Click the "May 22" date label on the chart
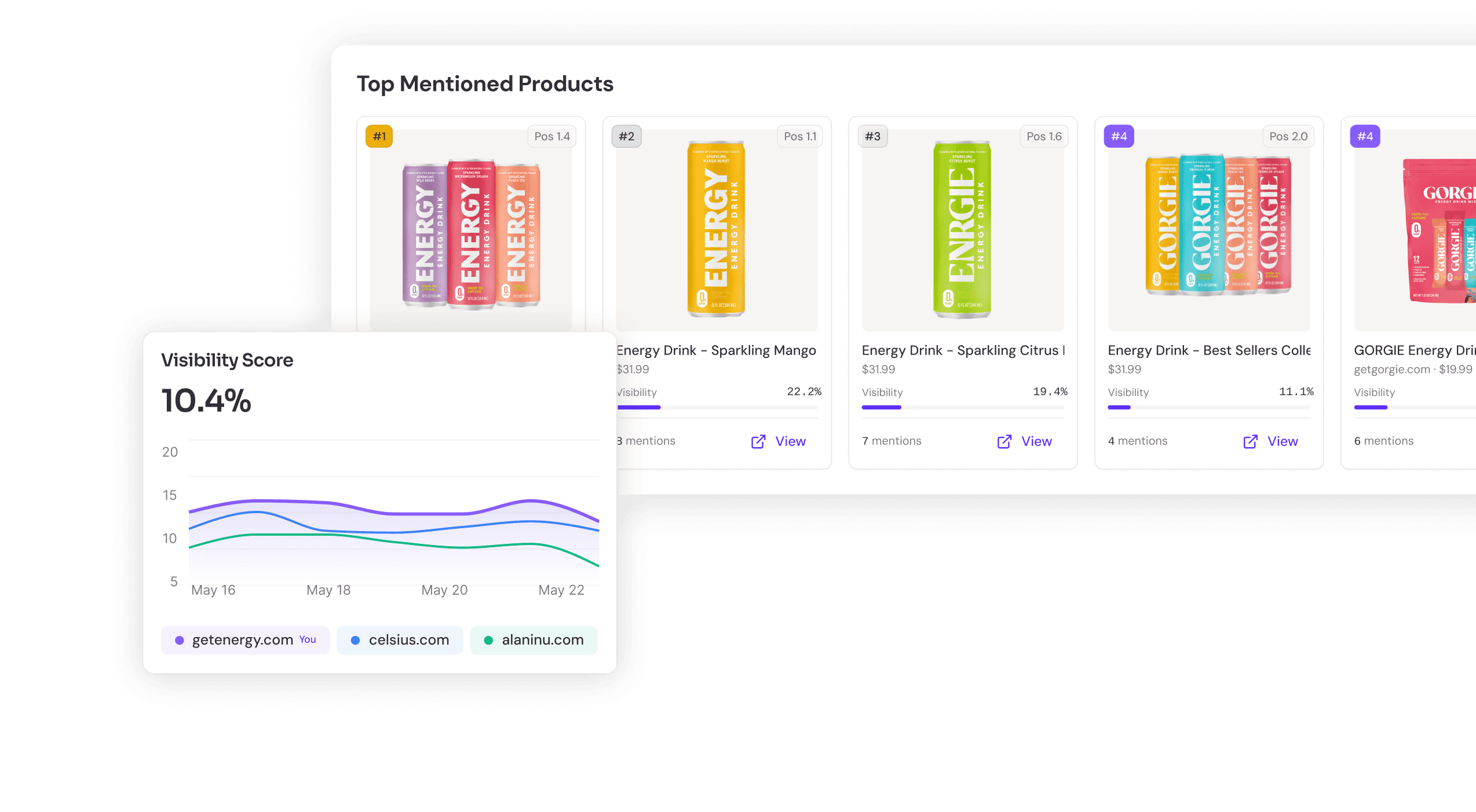 coord(561,590)
